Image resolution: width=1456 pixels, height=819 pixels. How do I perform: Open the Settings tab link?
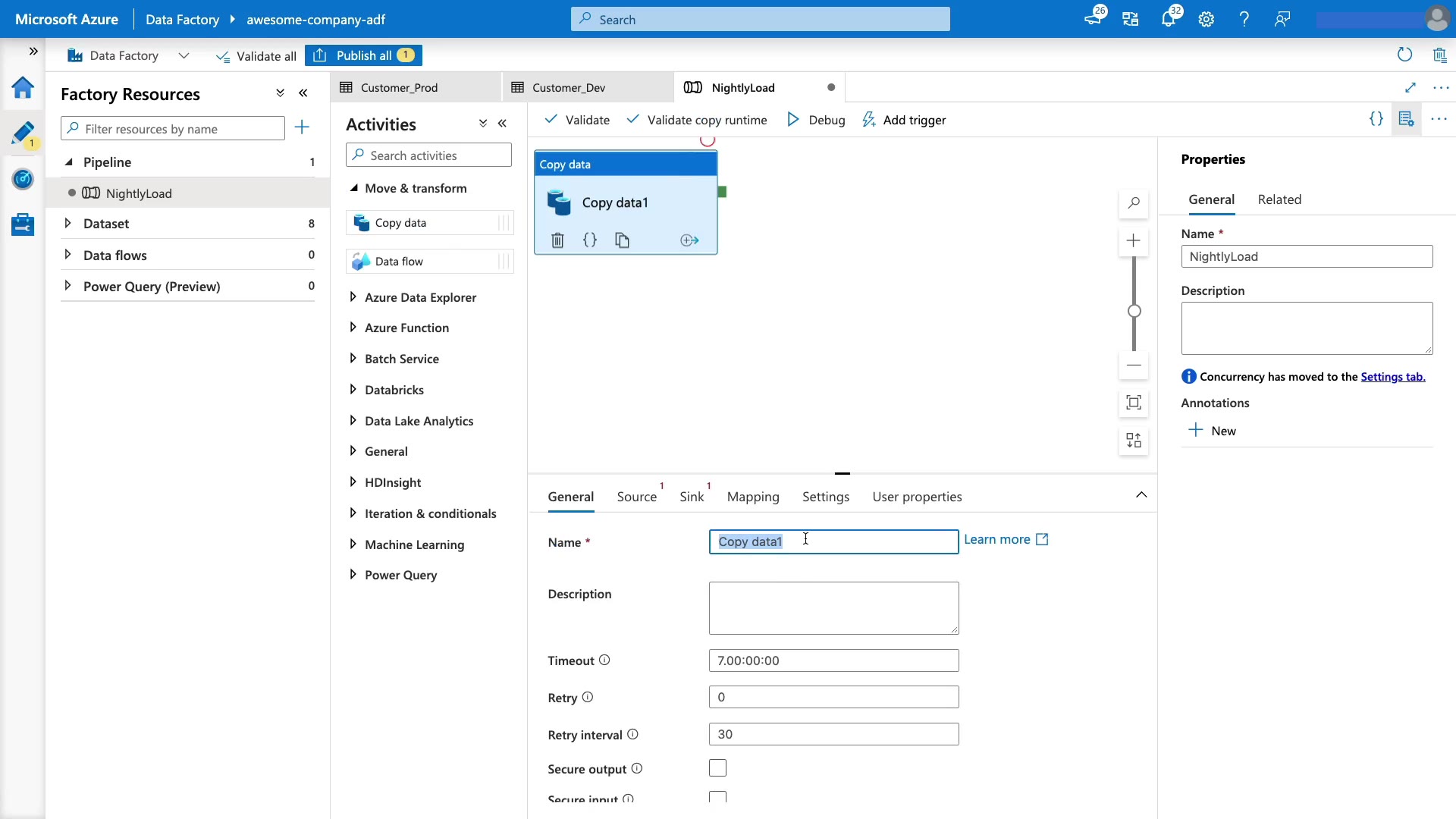1392,377
